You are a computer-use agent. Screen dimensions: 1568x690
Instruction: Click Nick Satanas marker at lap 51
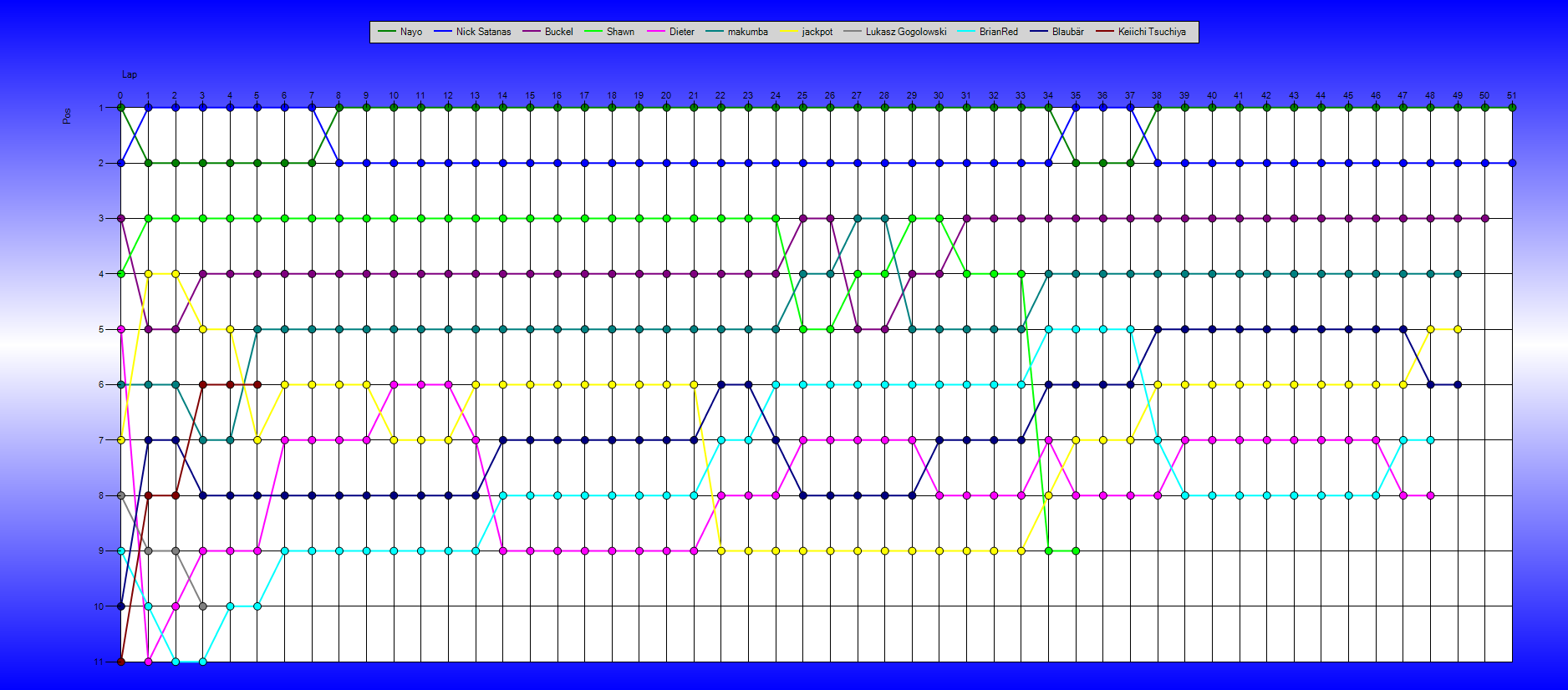click(x=1512, y=163)
